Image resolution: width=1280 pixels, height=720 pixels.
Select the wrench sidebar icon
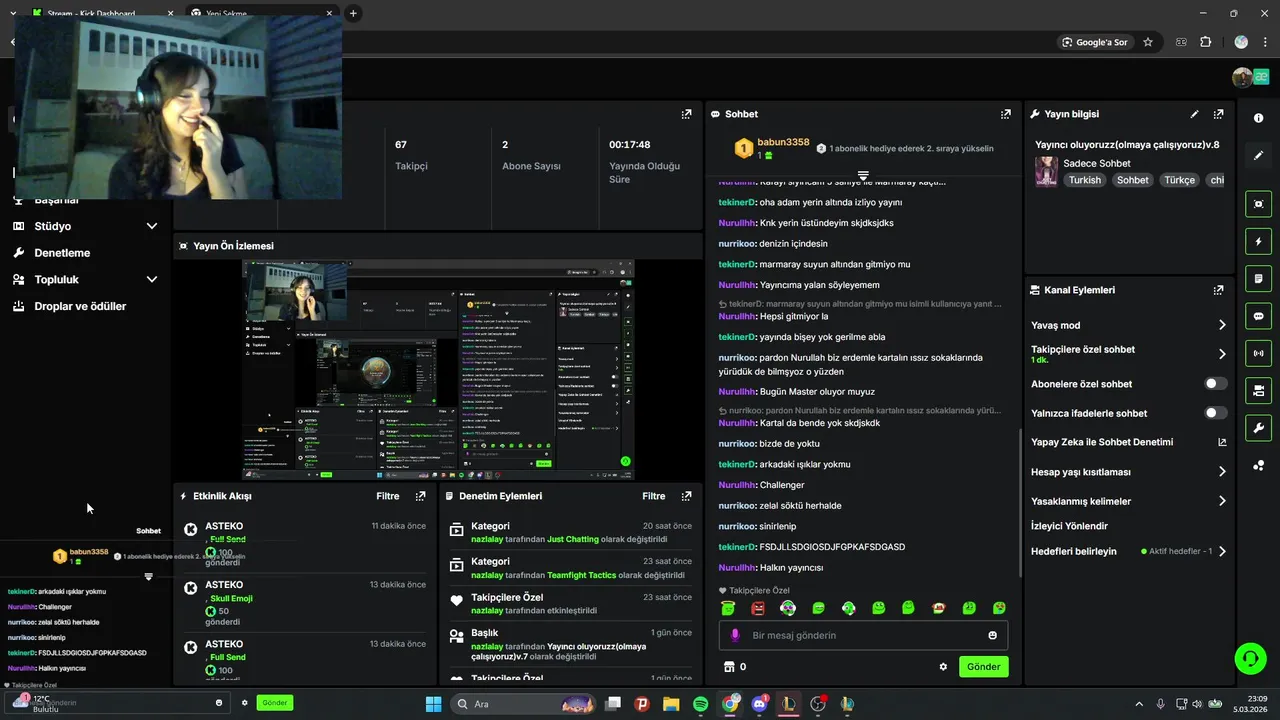pos(1258,428)
